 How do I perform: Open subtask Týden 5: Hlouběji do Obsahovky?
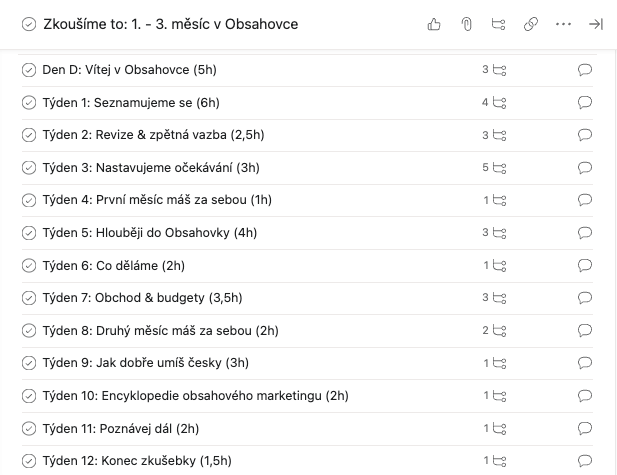tap(150, 233)
